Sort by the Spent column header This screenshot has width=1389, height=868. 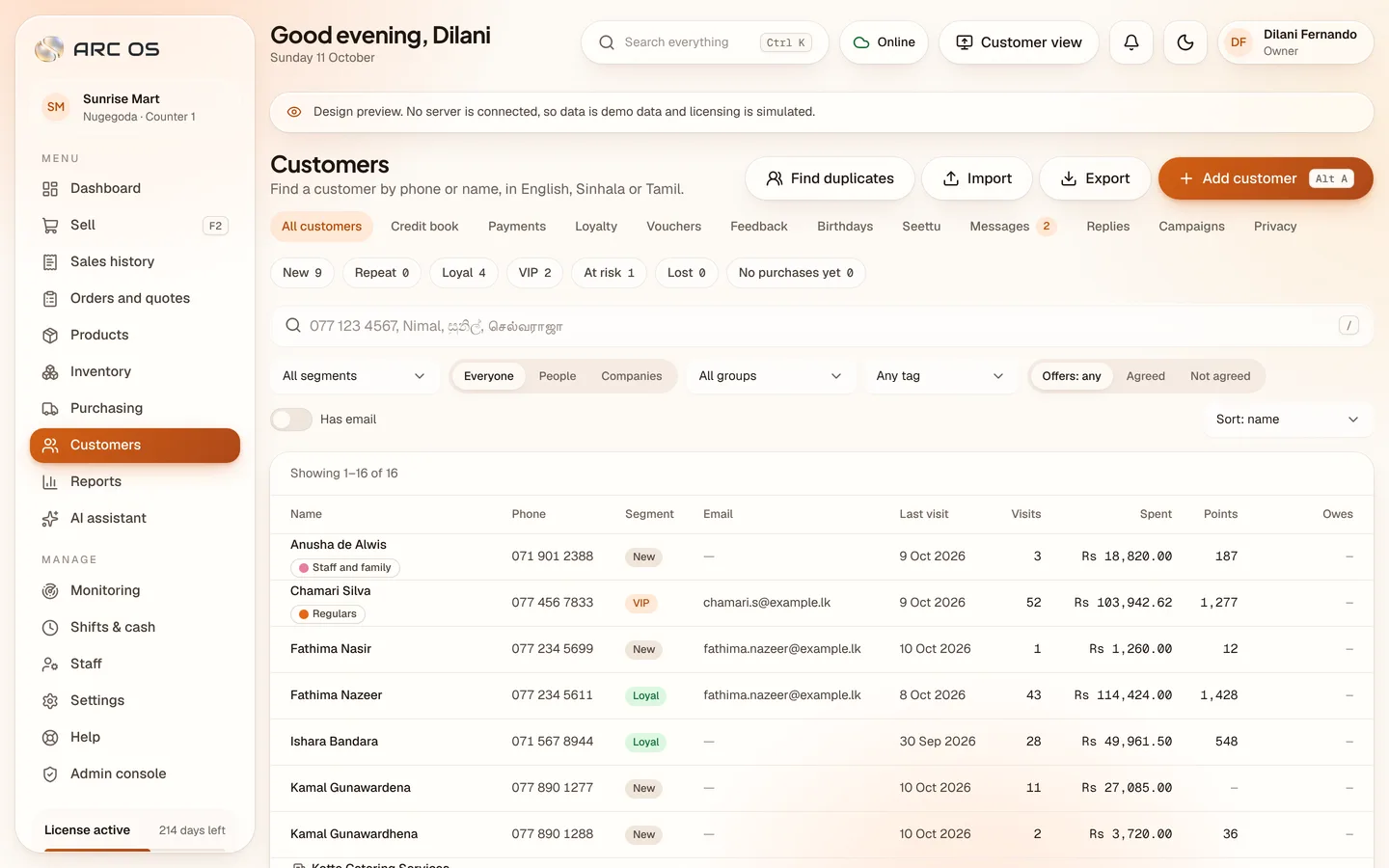click(1156, 514)
